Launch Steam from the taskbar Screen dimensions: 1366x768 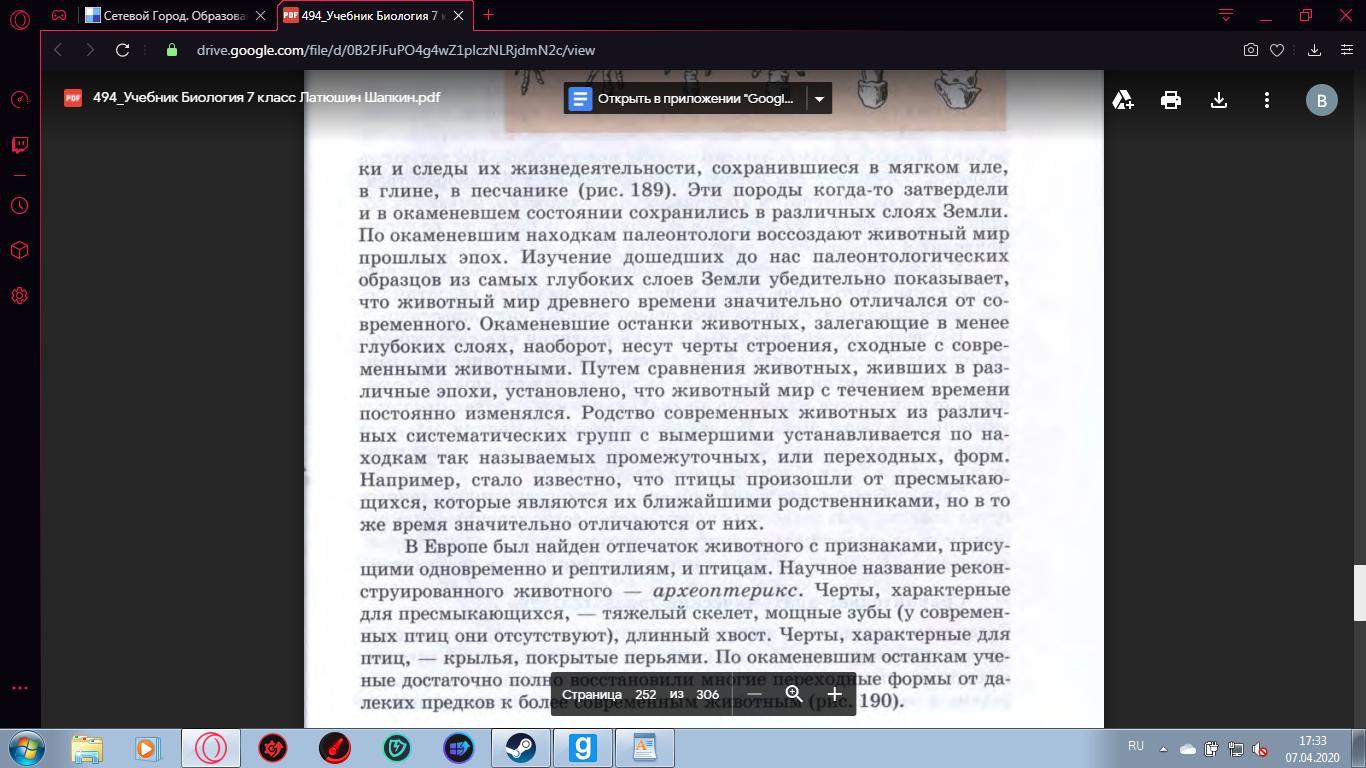[520, 748]
